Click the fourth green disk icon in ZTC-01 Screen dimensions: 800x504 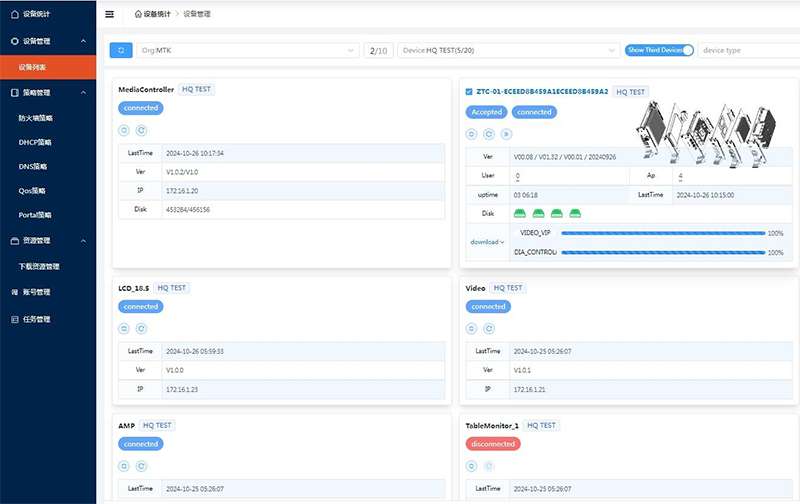pos(575,213)
